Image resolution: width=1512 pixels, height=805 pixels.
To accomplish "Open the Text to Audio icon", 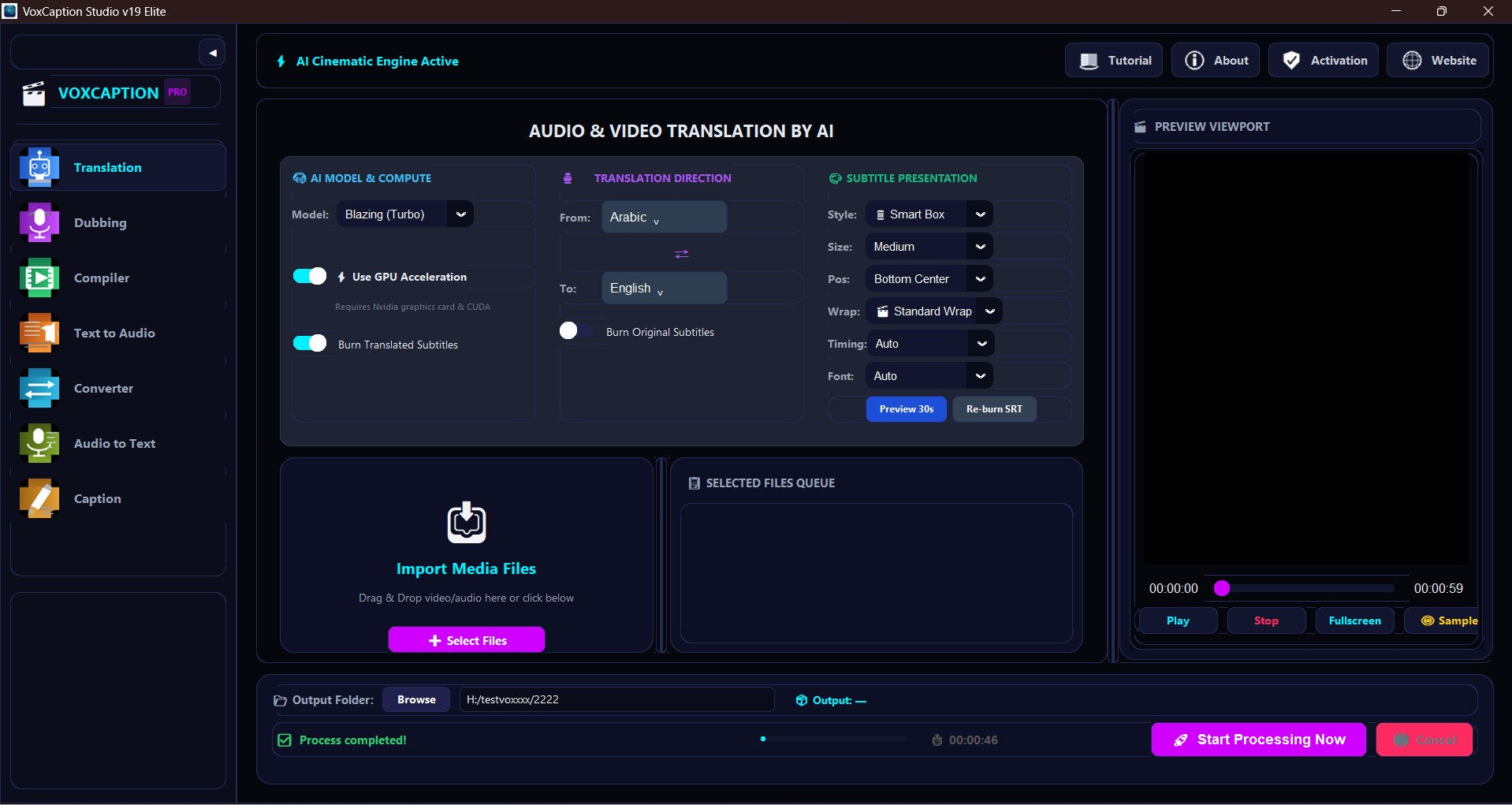I will [39, 333].
